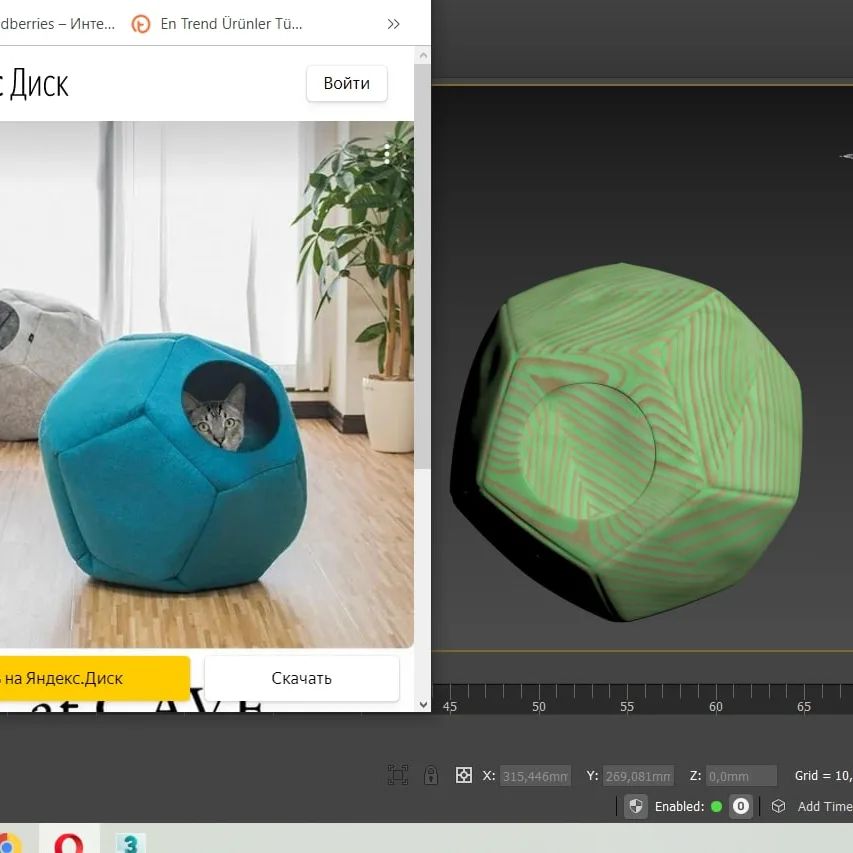This screenshot has height=853, width=853.
Task: Click the Y coordinate field
Action: click(638, 776)
